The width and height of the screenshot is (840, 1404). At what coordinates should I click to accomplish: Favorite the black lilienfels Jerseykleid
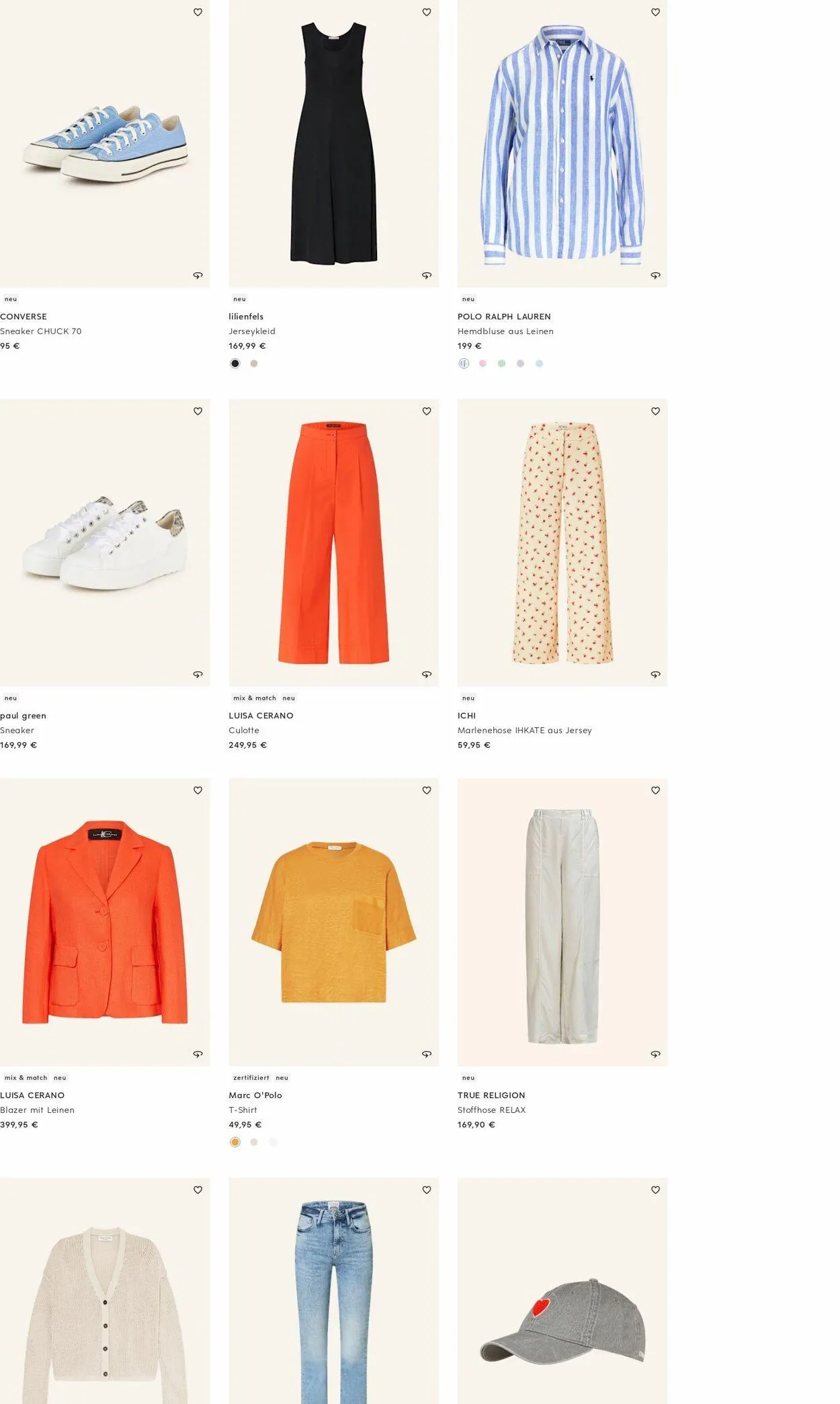[427, 12]
